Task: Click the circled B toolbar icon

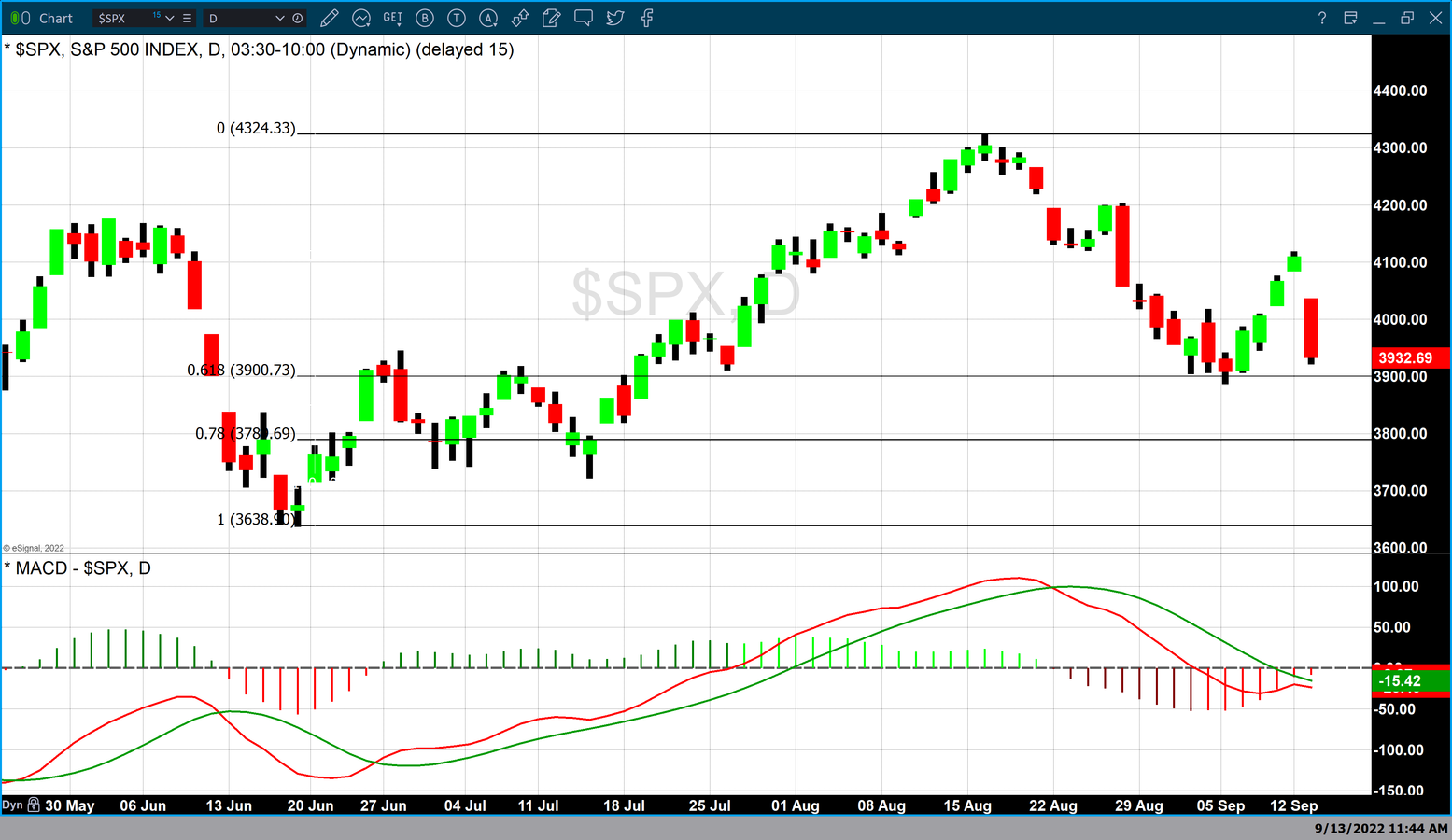Action: point(425,18)
